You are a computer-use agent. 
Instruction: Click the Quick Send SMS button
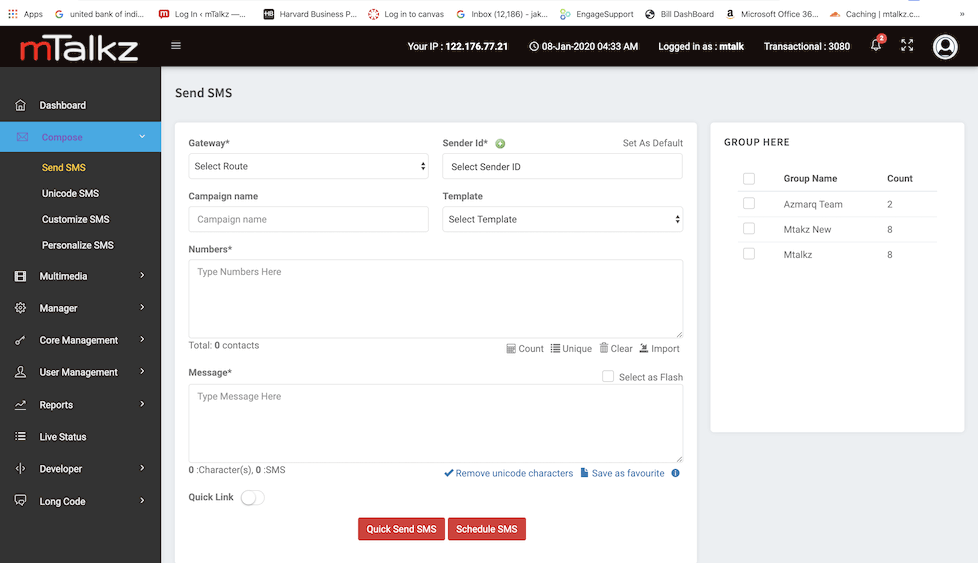(401, 529)
